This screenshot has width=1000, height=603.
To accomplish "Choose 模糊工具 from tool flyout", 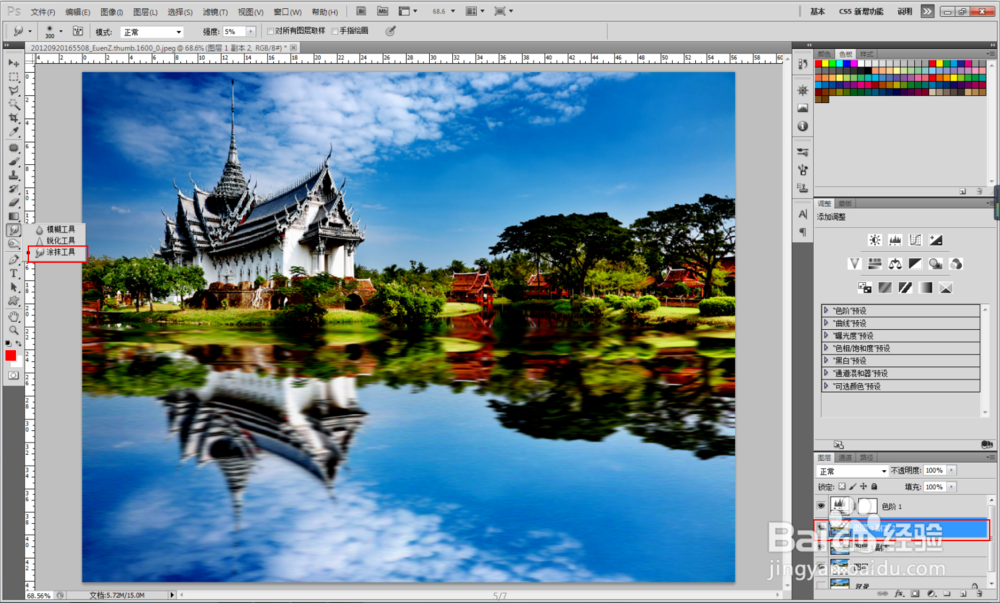I will tap(55, 229).
